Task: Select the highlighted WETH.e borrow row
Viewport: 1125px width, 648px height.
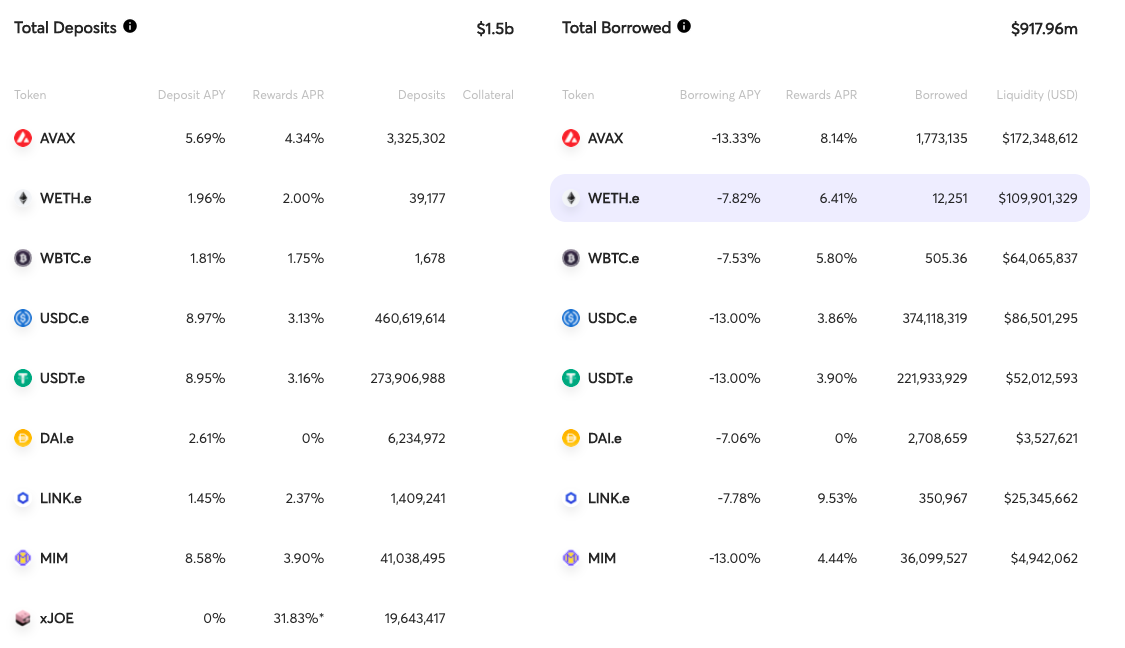Action: 819,198
